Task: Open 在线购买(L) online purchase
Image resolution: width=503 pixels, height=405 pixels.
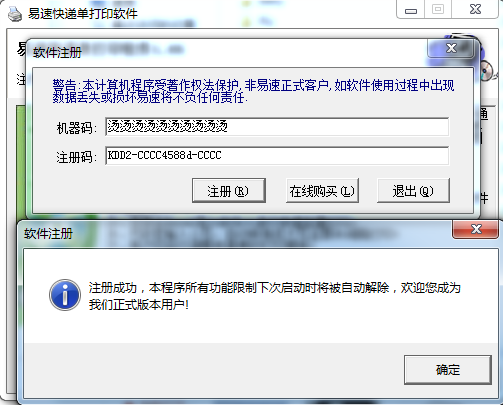Action: (x=322, y=191)
